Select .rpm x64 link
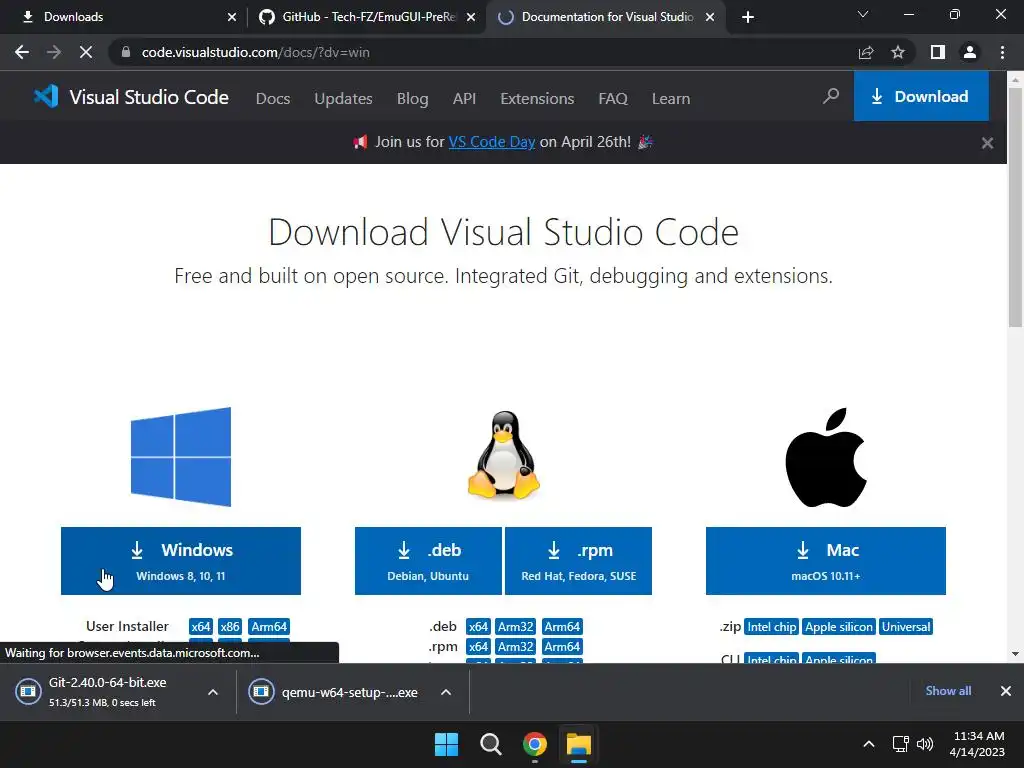Viewport: 1024px width, 768px height. point(478,647)
